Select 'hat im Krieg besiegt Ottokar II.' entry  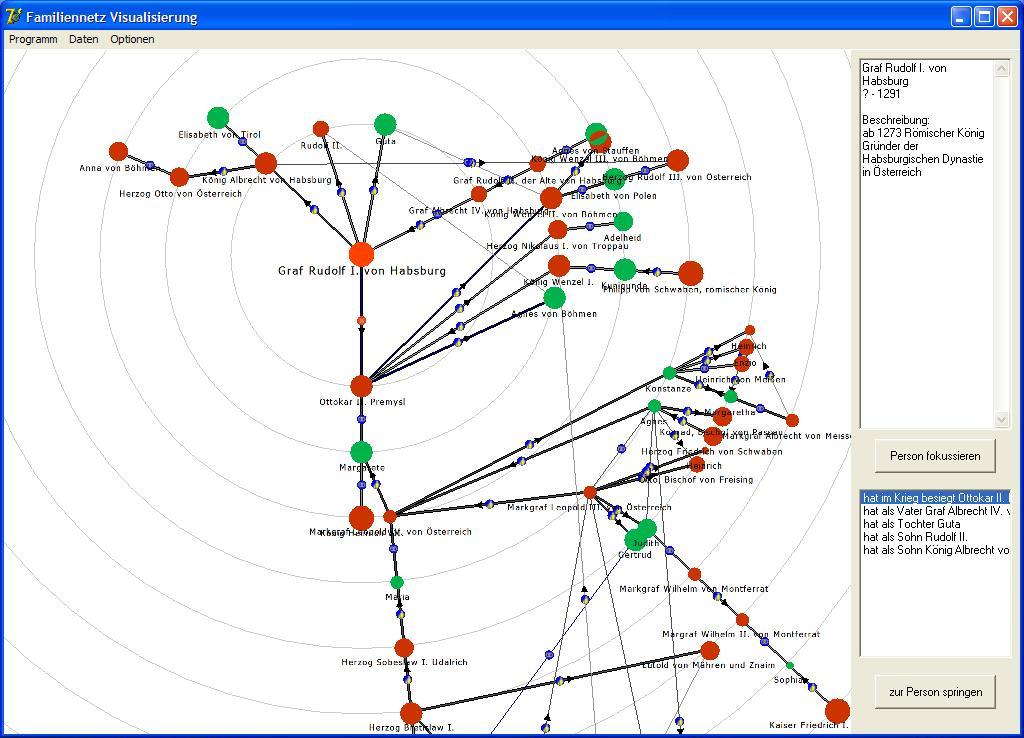[x=935, y=498]
